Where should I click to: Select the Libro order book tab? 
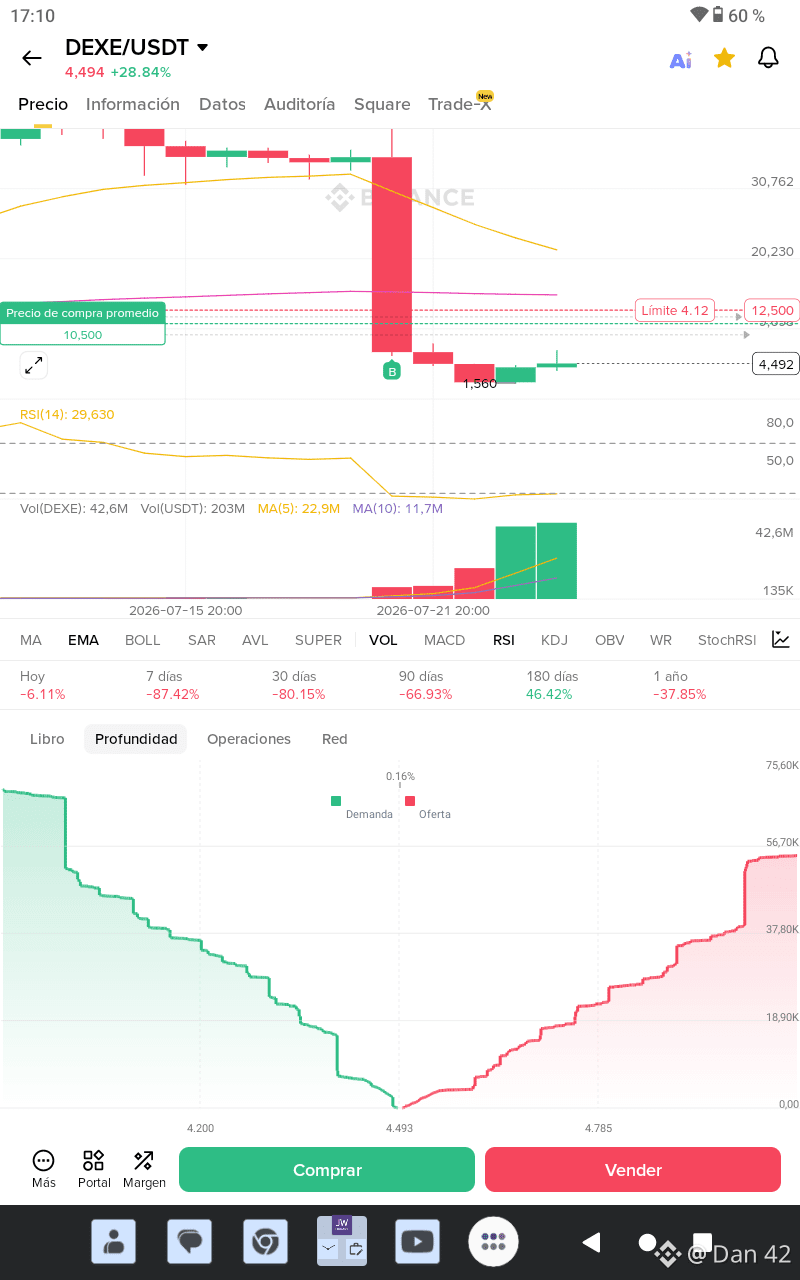(x=47, y=739)
